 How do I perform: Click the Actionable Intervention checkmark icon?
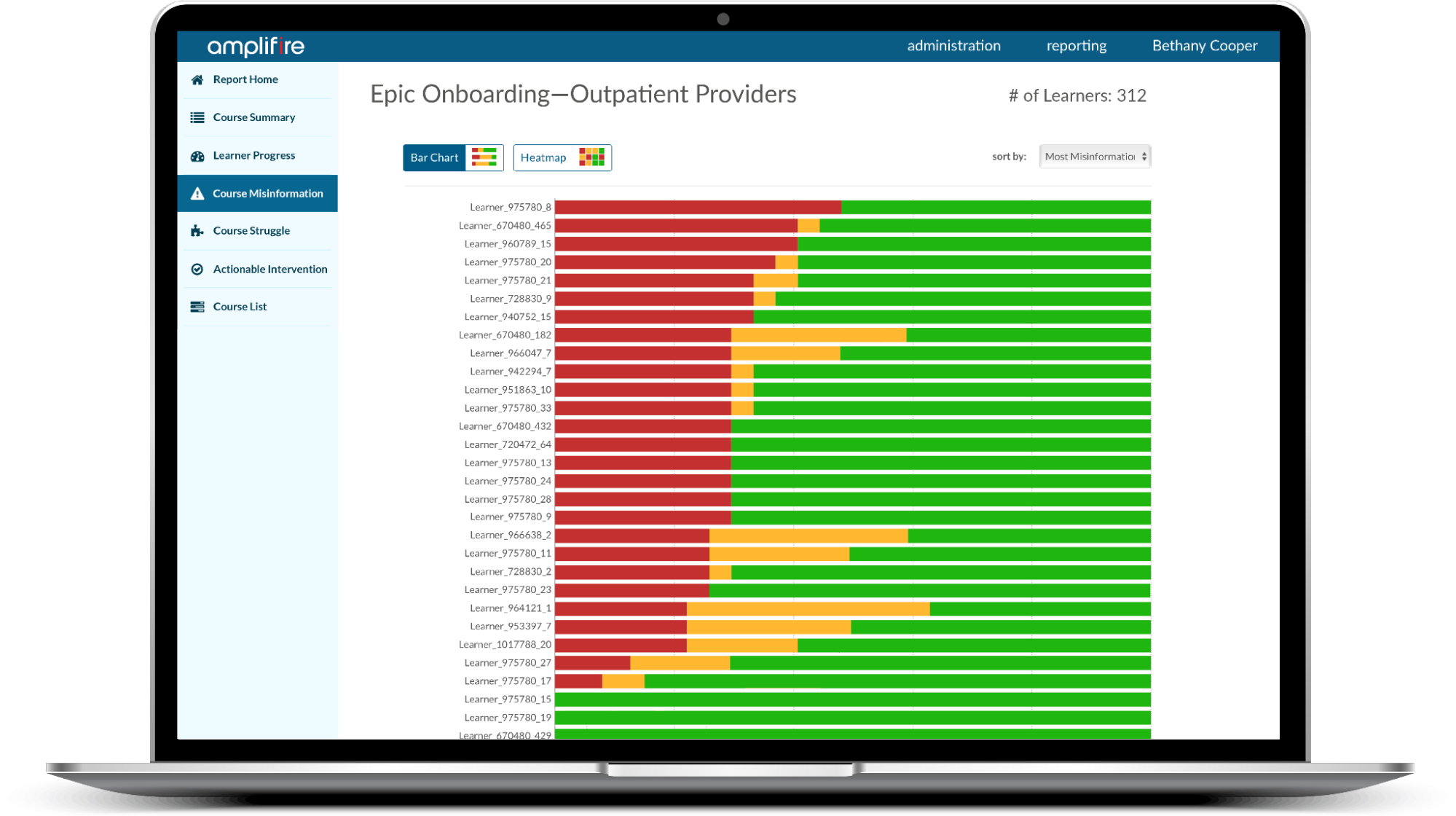[196, 269]
